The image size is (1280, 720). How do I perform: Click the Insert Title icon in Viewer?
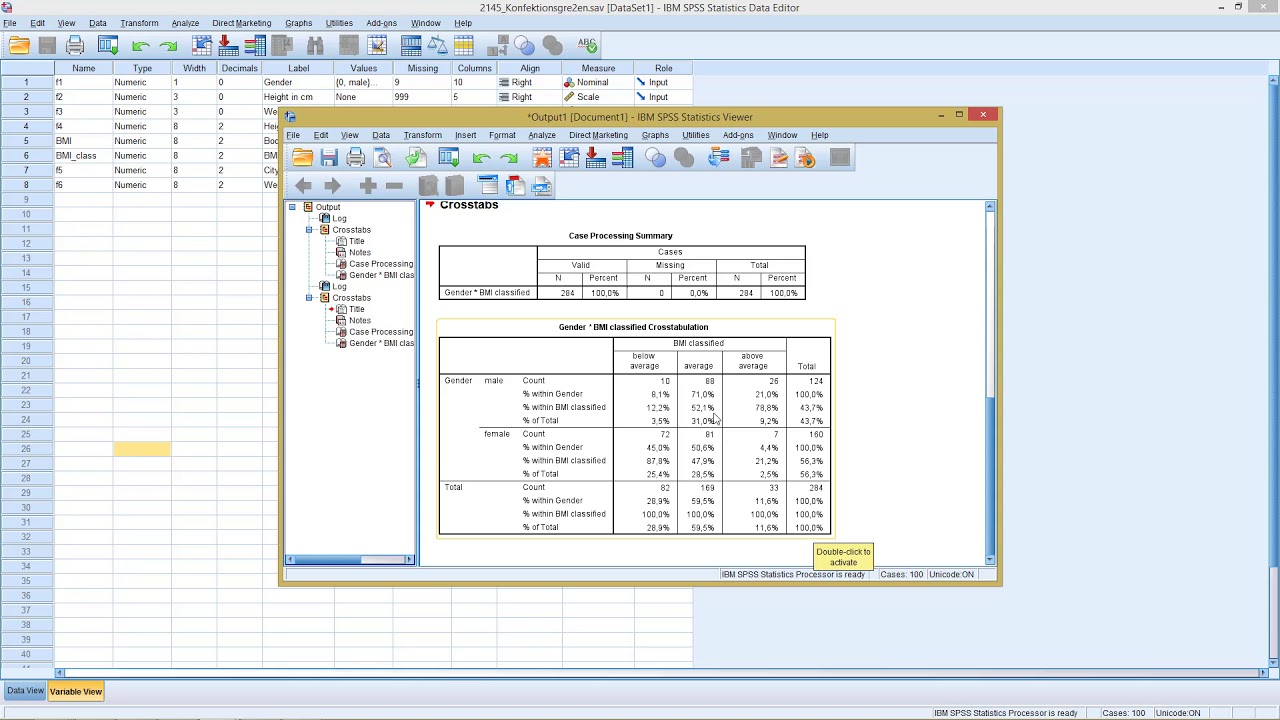pos(515,186)
